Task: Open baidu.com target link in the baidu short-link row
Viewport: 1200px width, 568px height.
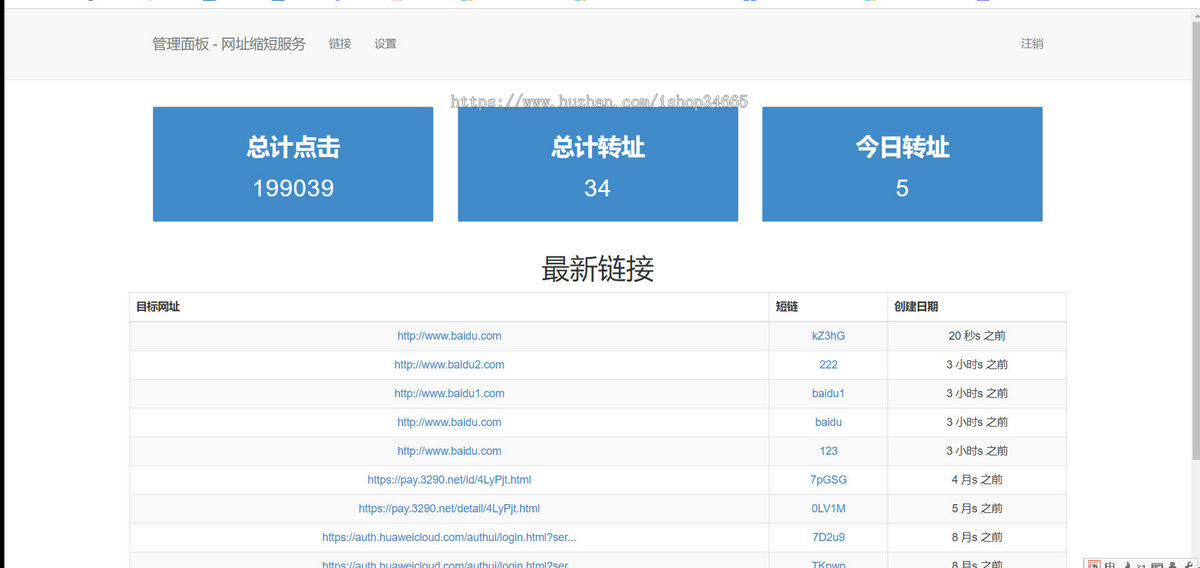Action: [449, 422]
